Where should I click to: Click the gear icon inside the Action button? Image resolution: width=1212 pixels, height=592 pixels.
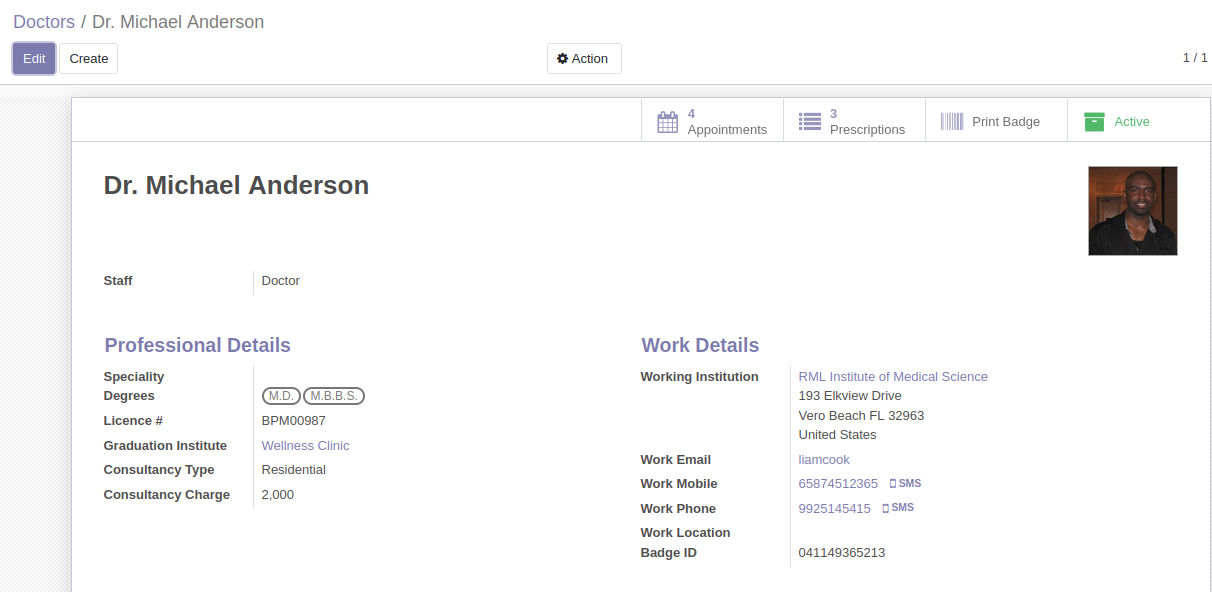[x=561, y=58]
